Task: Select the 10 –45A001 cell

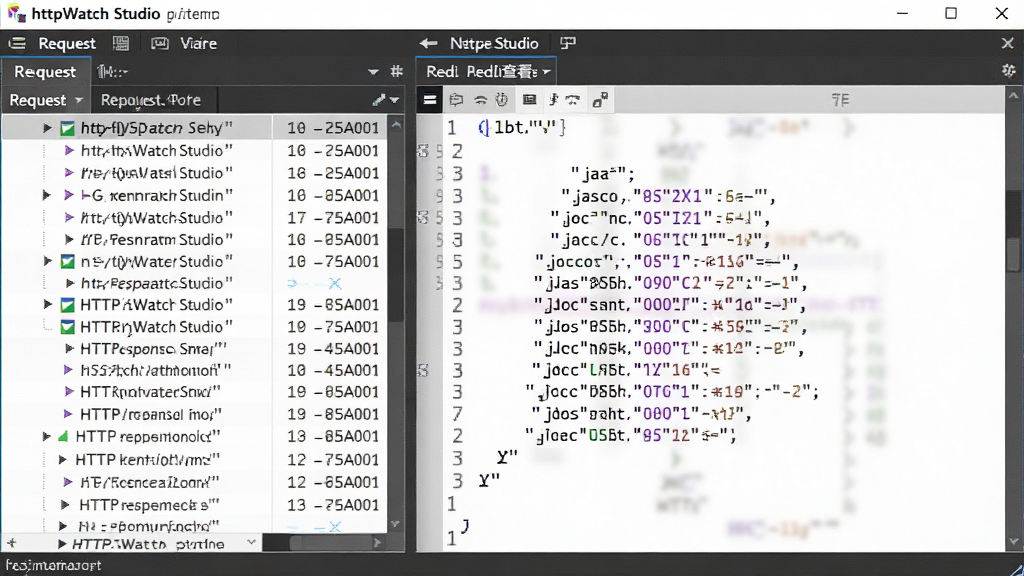Action: pyautogui.click(x=333, y=370)
